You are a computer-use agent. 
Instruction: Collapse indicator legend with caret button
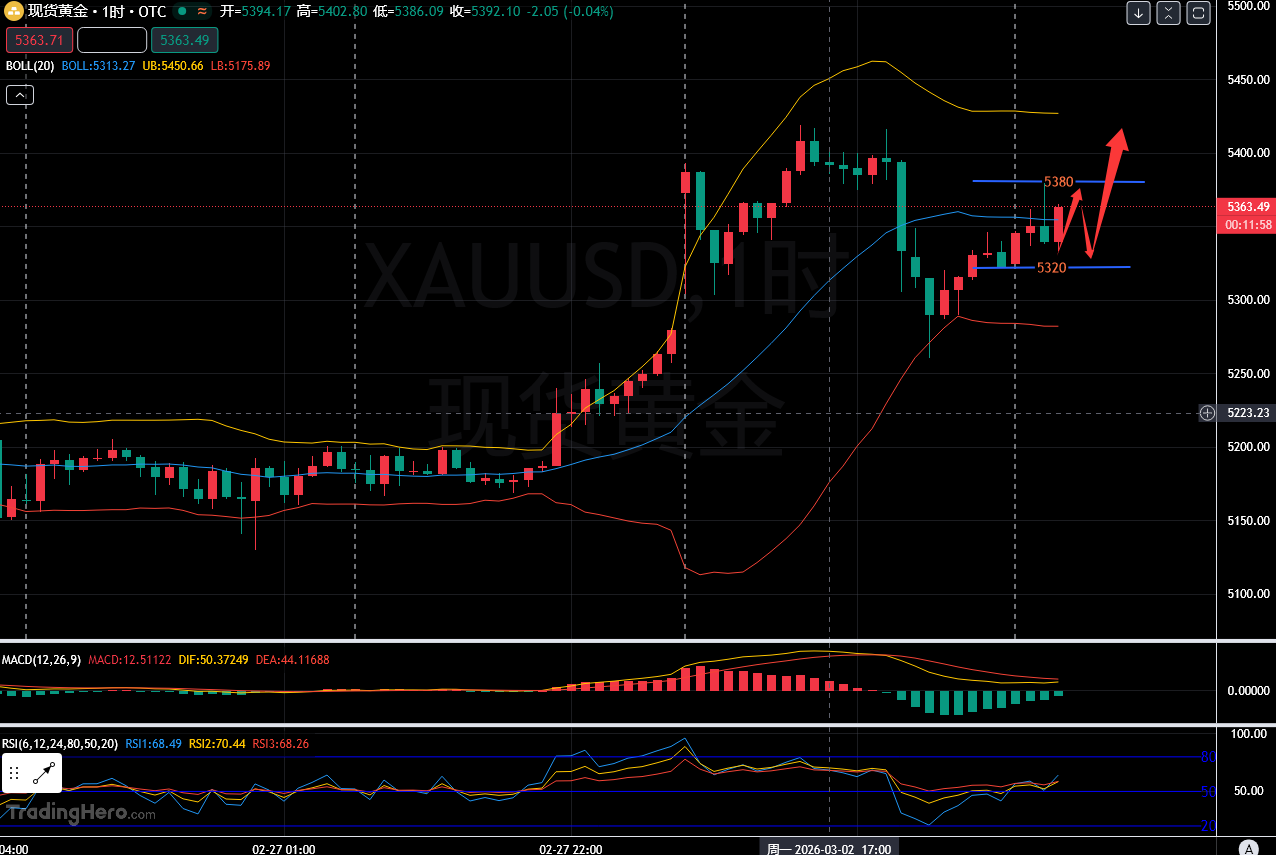coord(20,95)
